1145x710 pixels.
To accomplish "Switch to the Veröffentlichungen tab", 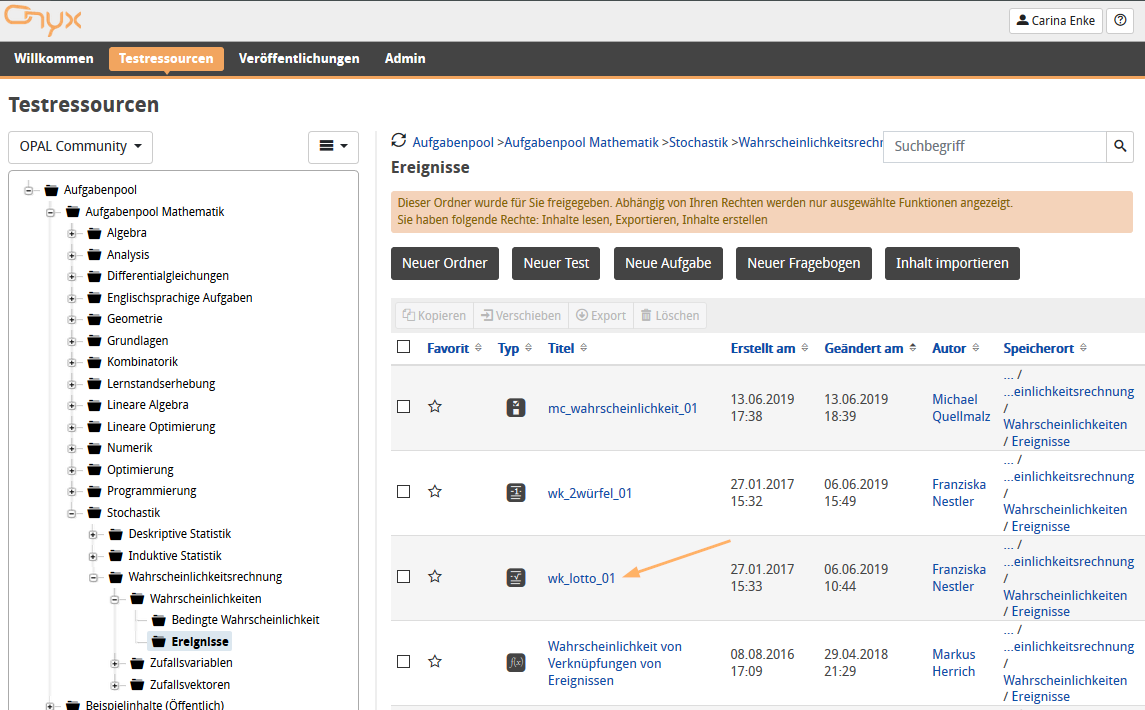I will [299, 59].
